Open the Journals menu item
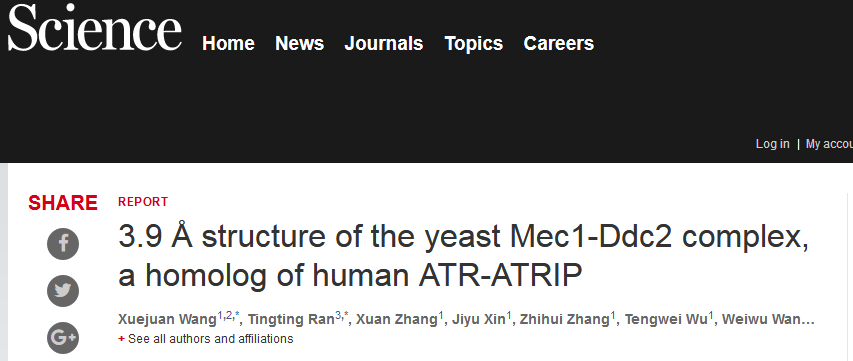Image resolution: width=853 pixels, height=361 pixels. 384,43
